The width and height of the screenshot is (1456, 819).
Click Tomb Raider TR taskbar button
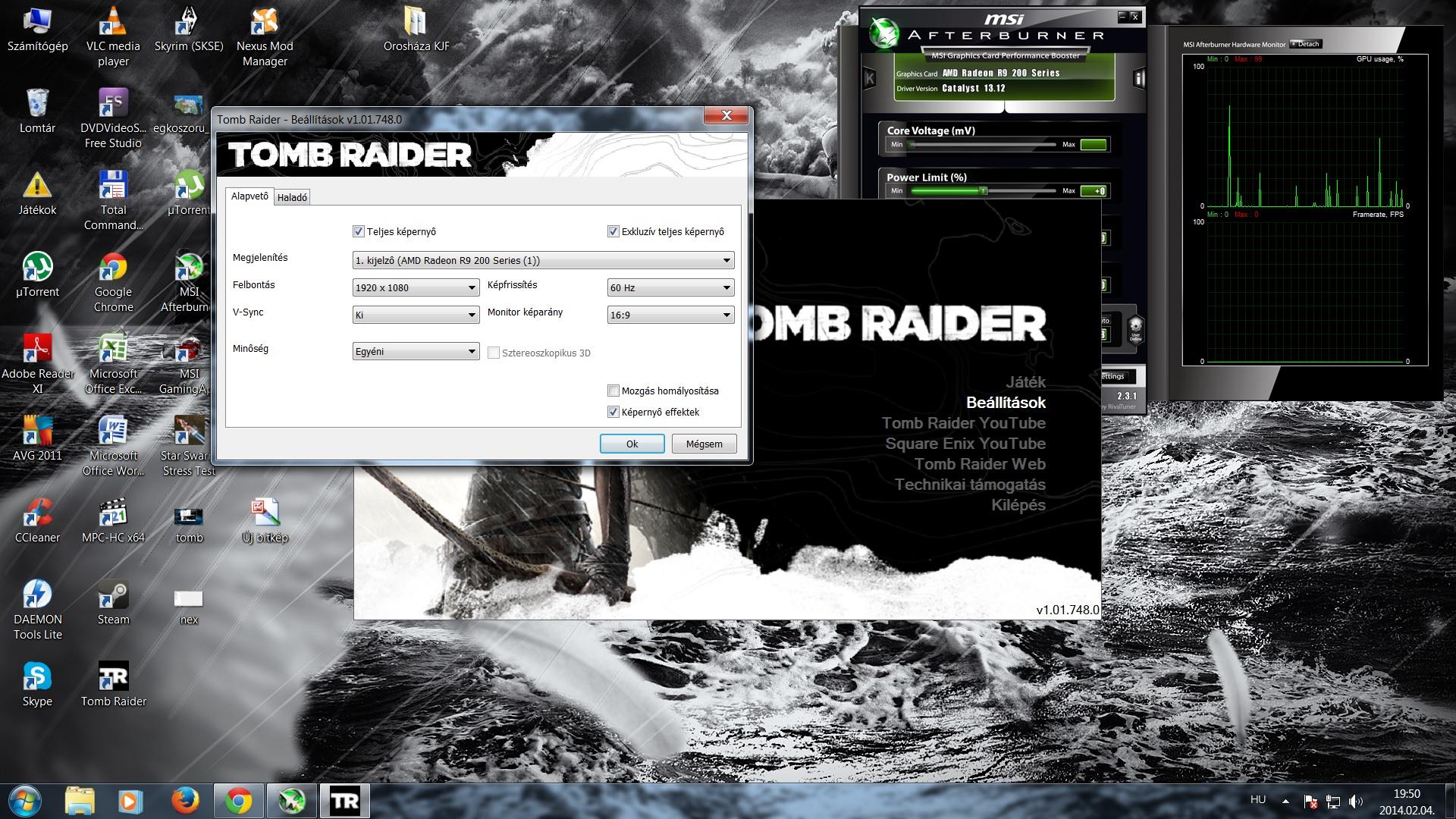click(345, 801)
